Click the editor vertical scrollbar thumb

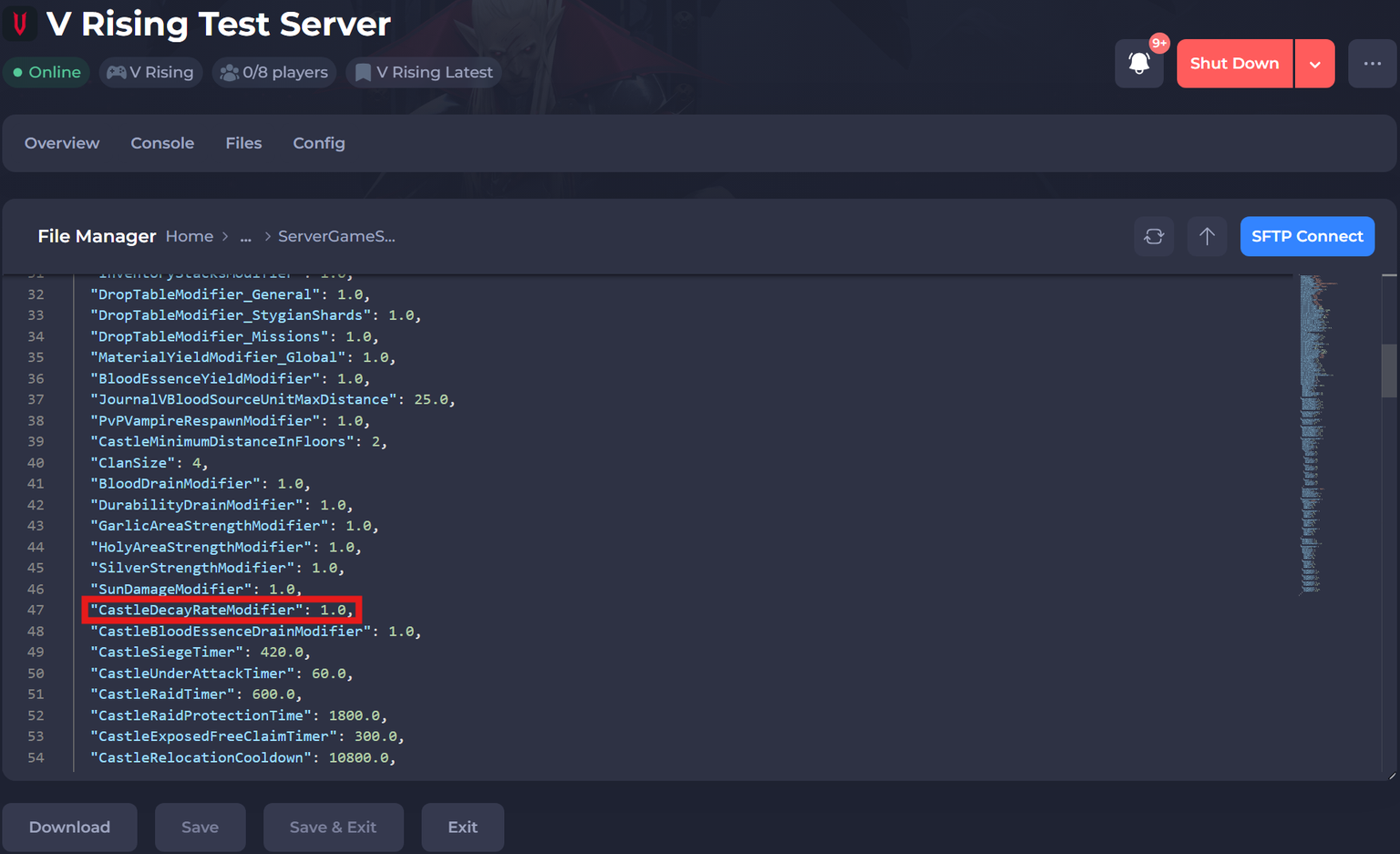point(1389,370)
